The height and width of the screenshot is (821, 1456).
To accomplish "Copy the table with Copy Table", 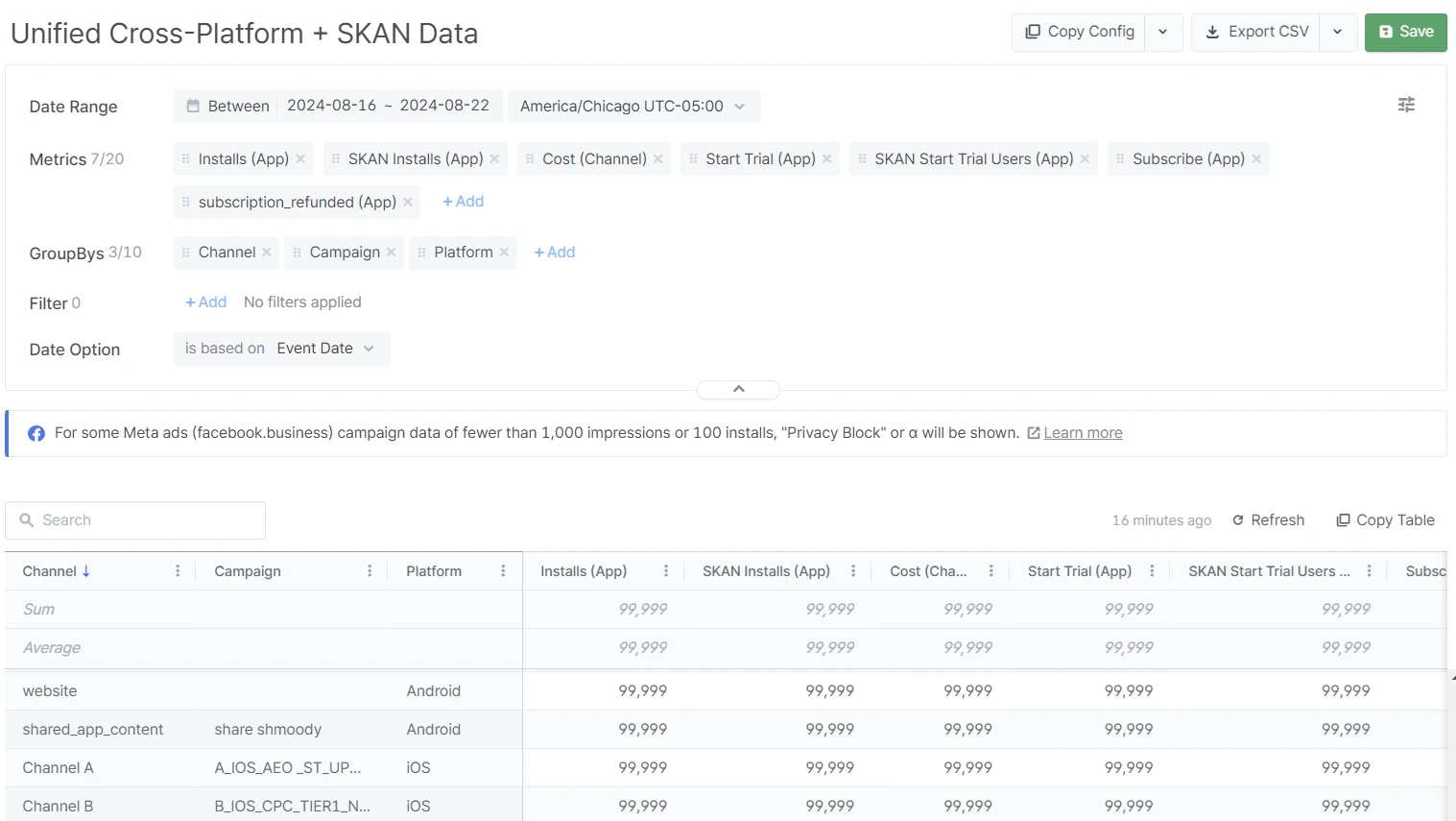I will [1385, 520].
